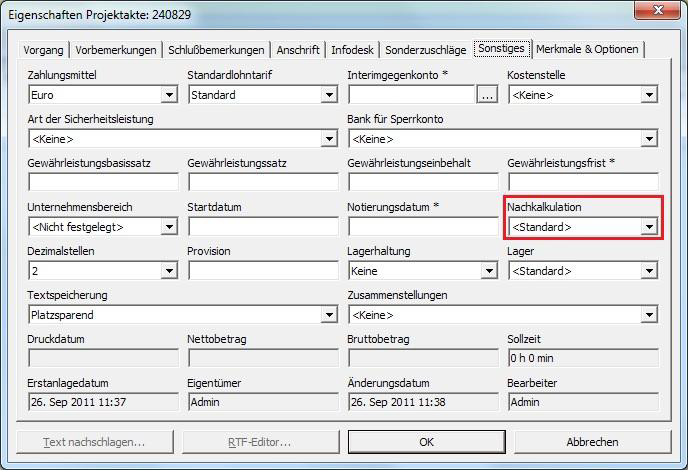The height and width of the screenshot is (470, 688).
Task: Expand the Lagerhaltung dropdown
Action: pyautogui.click(x=489, y=271)
